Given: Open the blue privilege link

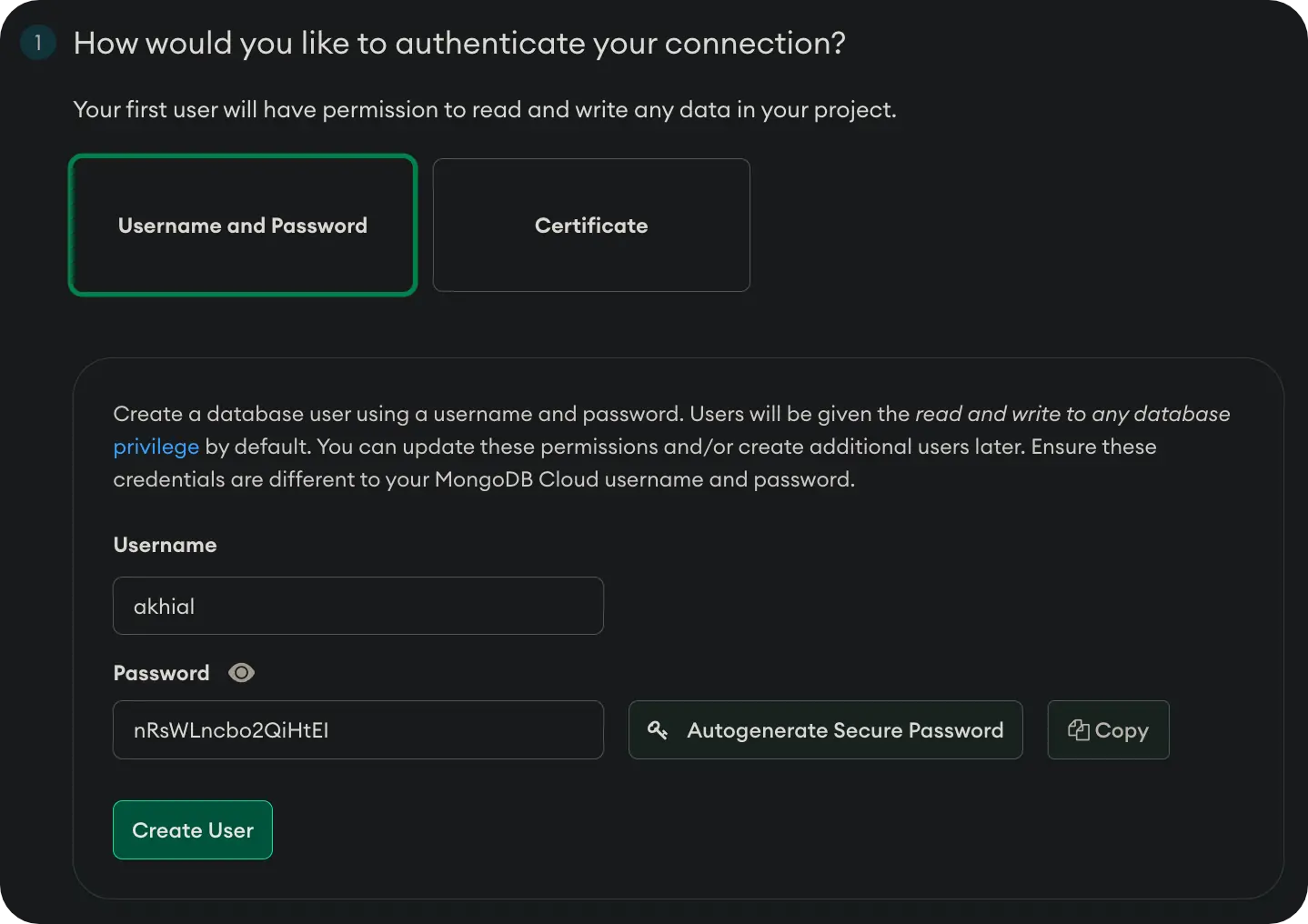Looking at the screenshot, I should 156,447.
